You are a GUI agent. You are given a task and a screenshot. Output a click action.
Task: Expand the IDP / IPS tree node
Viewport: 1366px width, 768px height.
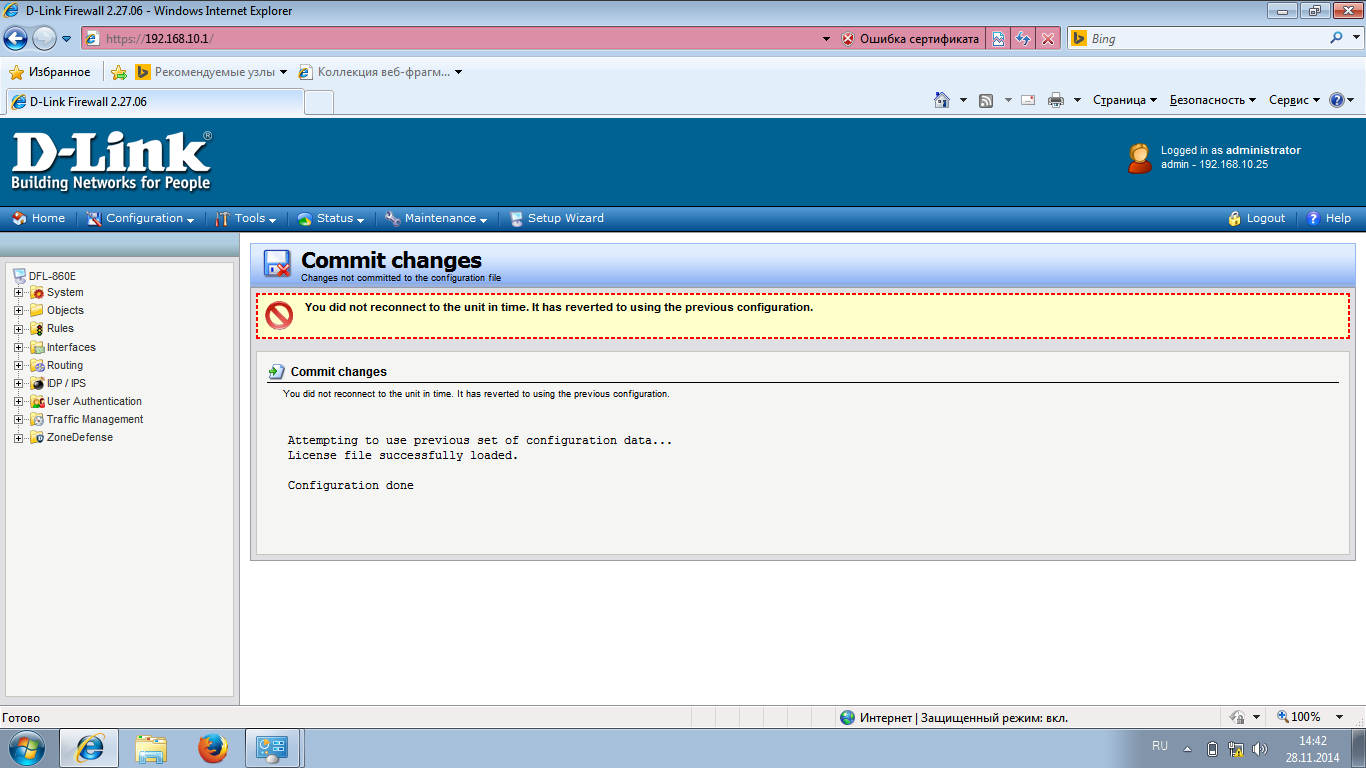point(18,384)
